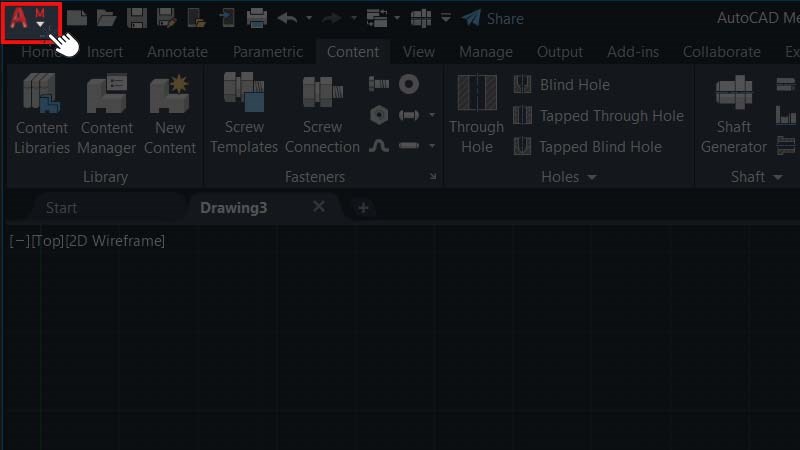Switch to the Start file tab
This screenshot has width=800, height=450.
61,208
